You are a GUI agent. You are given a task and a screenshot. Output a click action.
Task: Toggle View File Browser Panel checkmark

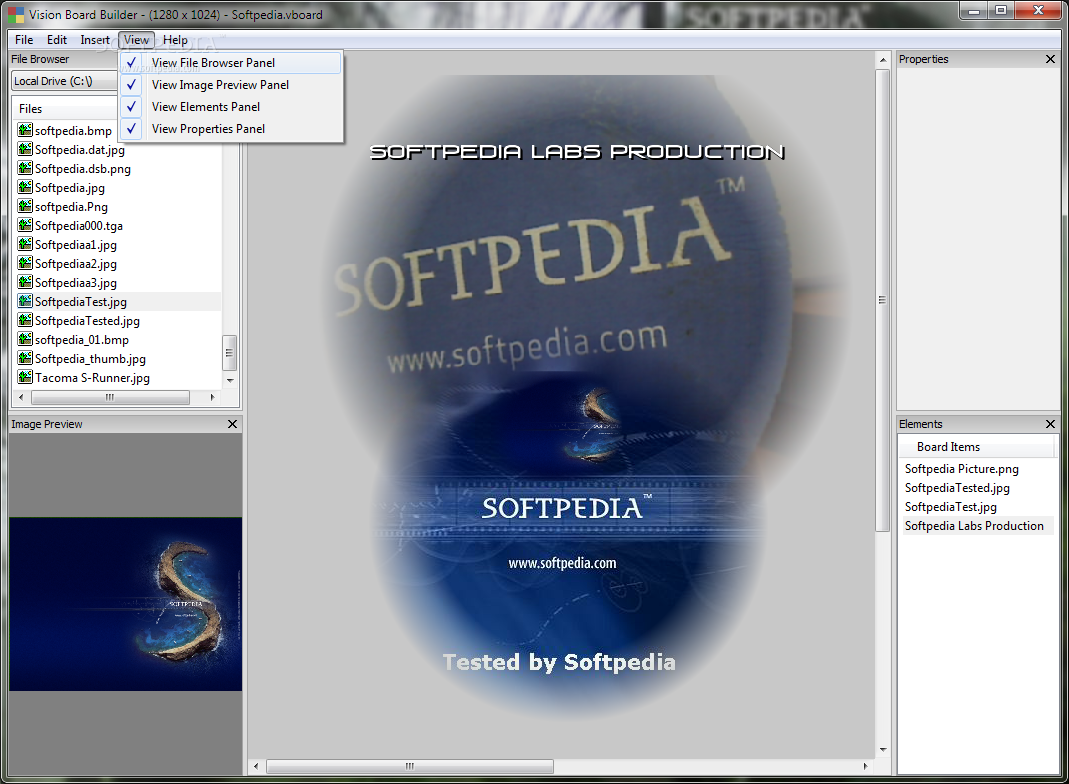pos(132,63)
